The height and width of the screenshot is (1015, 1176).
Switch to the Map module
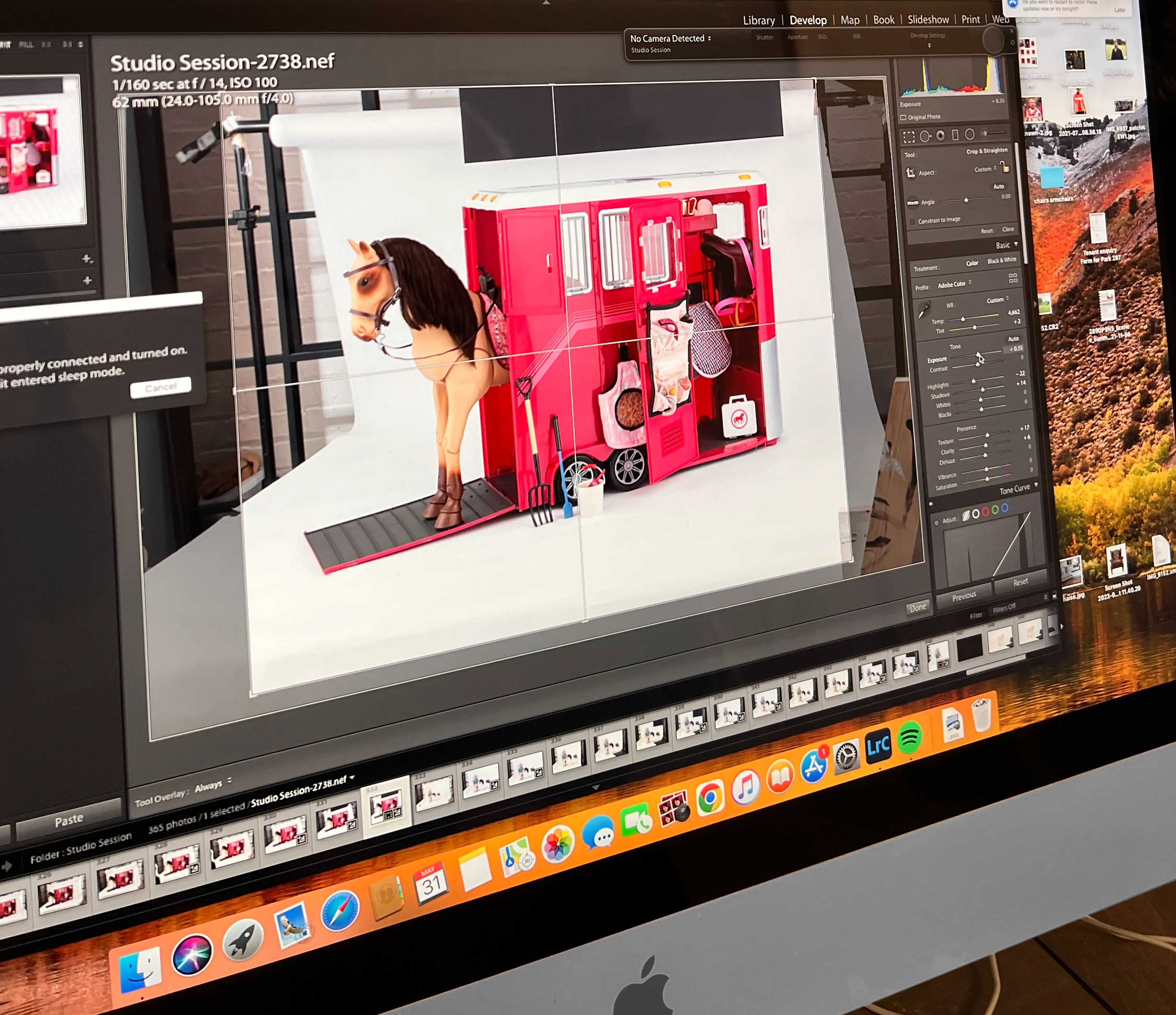tap(850, 20)
